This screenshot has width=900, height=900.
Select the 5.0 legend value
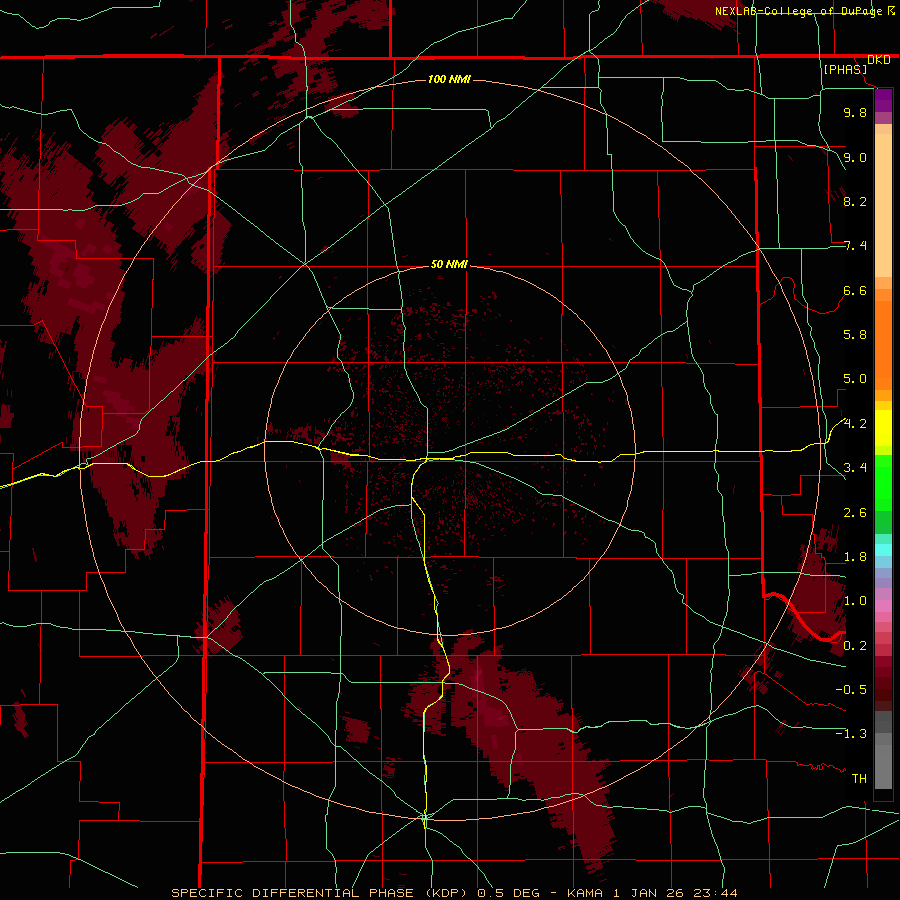(x=855, y=379)
